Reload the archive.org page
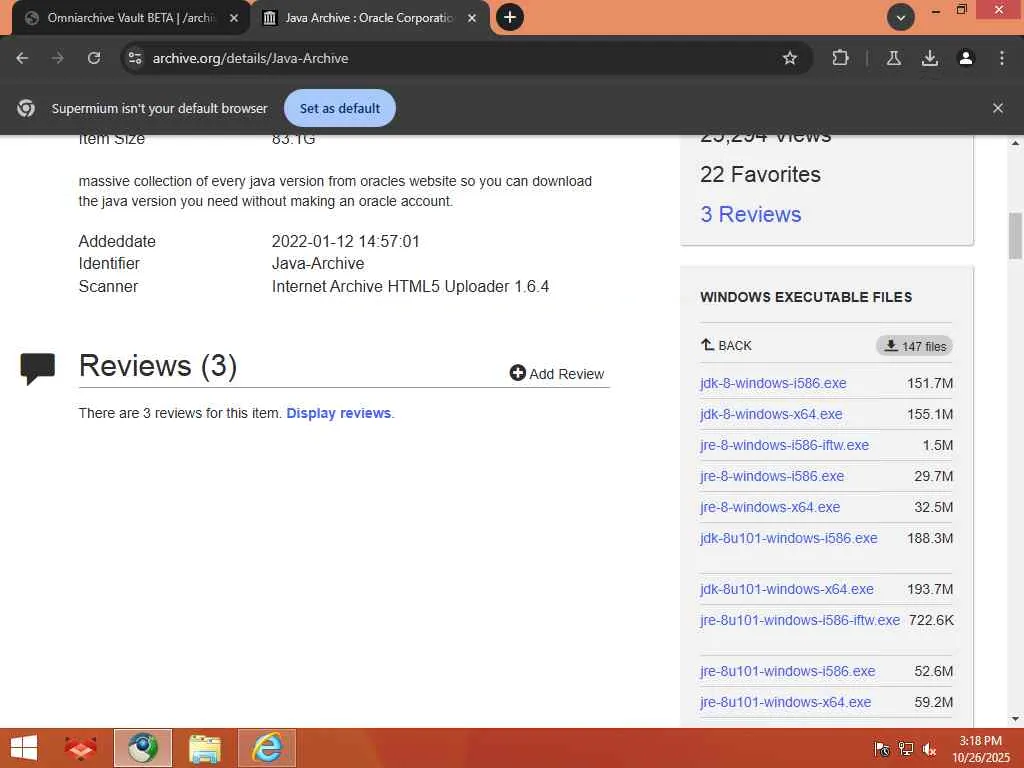This screenshot has width=1024, height=768. coord(94,58)
